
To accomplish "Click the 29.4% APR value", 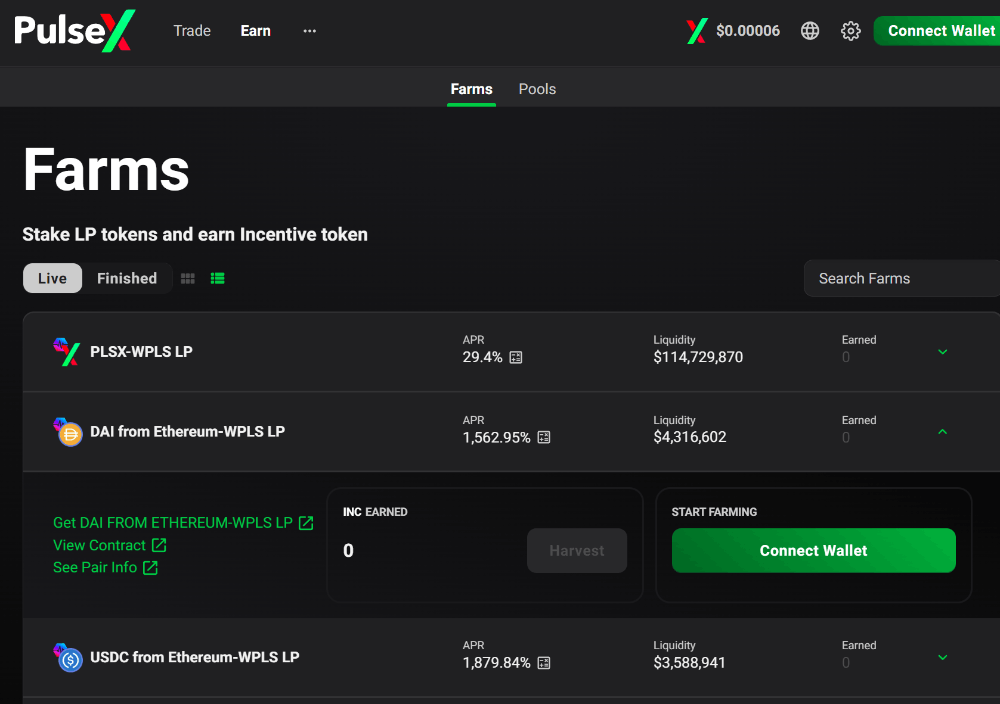I will coord(482,357).
